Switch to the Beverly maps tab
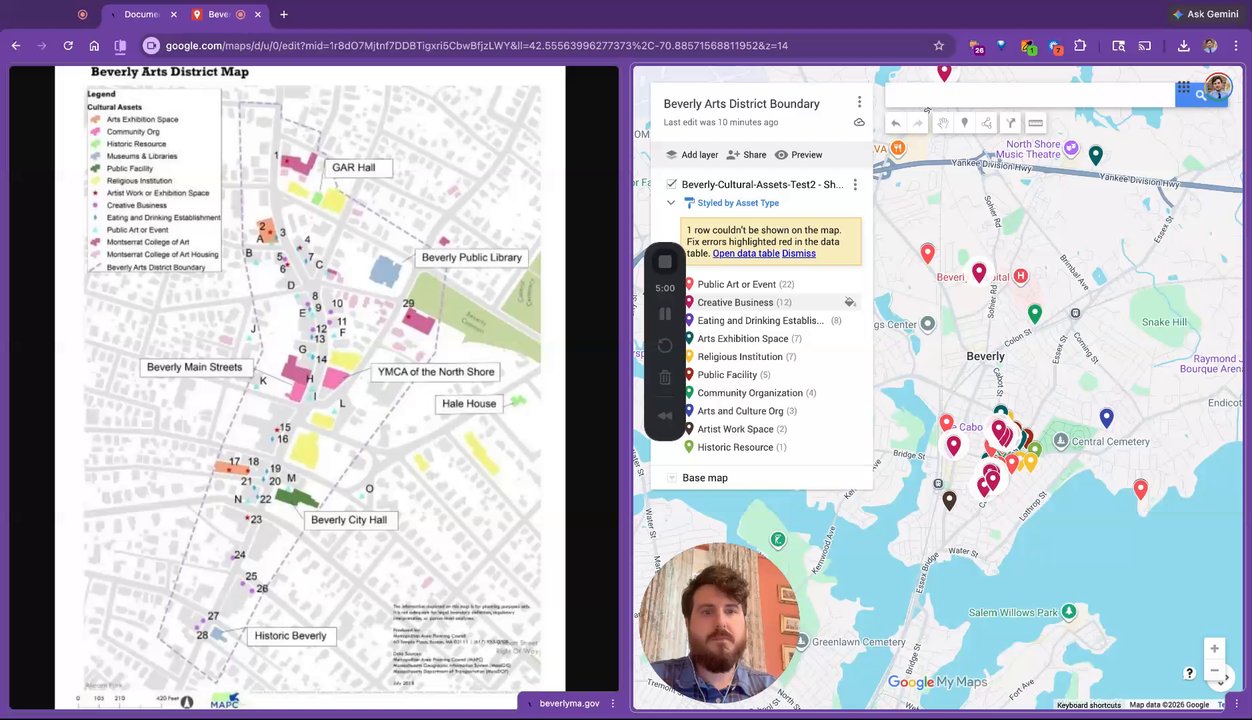1252x720 pixels. click(x=219, y=15)
